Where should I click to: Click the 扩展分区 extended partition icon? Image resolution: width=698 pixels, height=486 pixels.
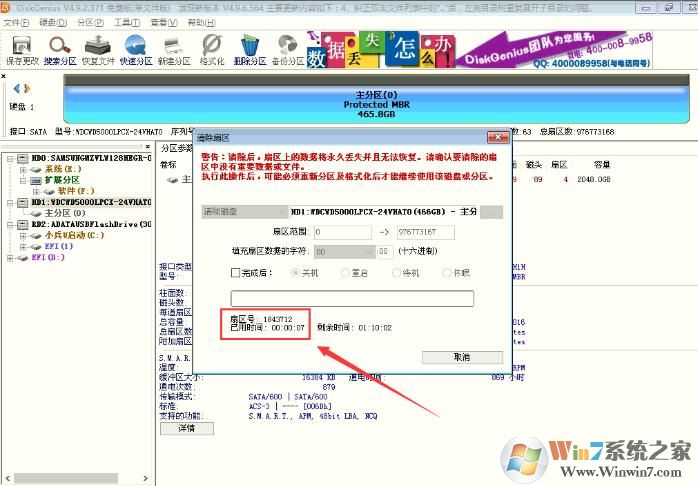pyautogui.click(x=36, y=180)
